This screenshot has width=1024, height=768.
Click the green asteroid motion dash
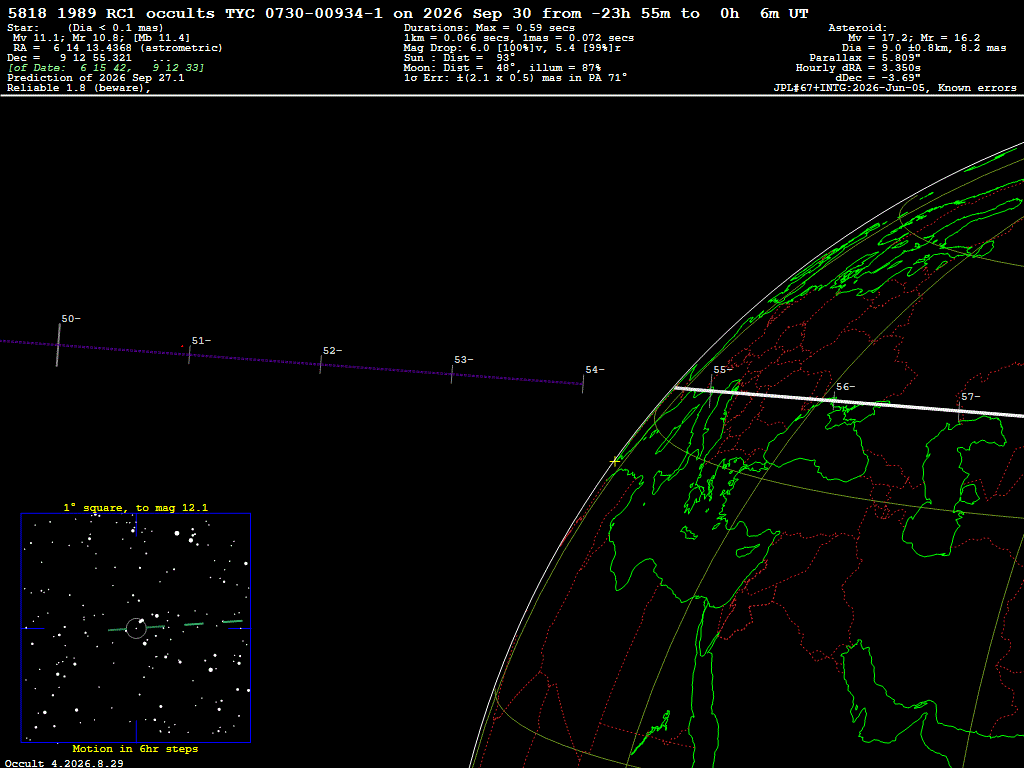pyautogui.click(x=194, y=624)
